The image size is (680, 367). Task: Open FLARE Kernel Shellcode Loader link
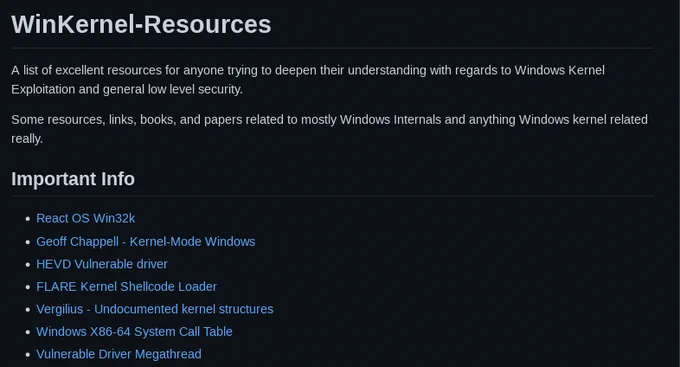pos(127,286)
